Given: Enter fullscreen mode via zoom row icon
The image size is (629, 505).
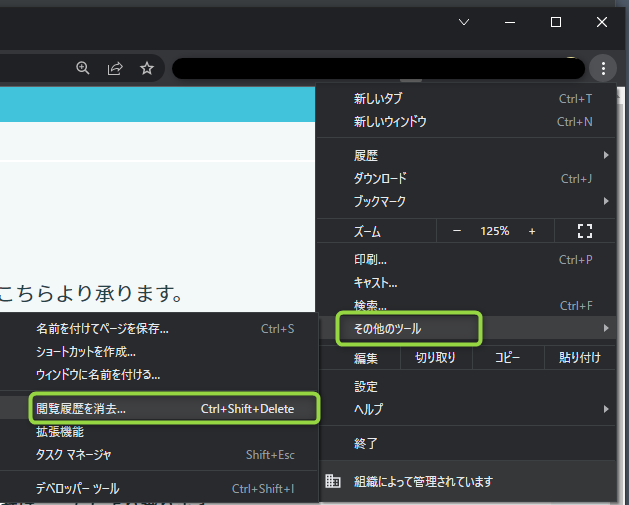Looking at the screenshot, I should [x=584, y=231].
